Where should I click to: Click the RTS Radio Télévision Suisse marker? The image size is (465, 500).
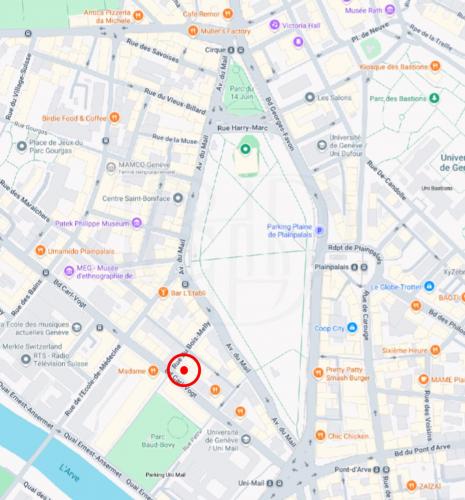26,359
